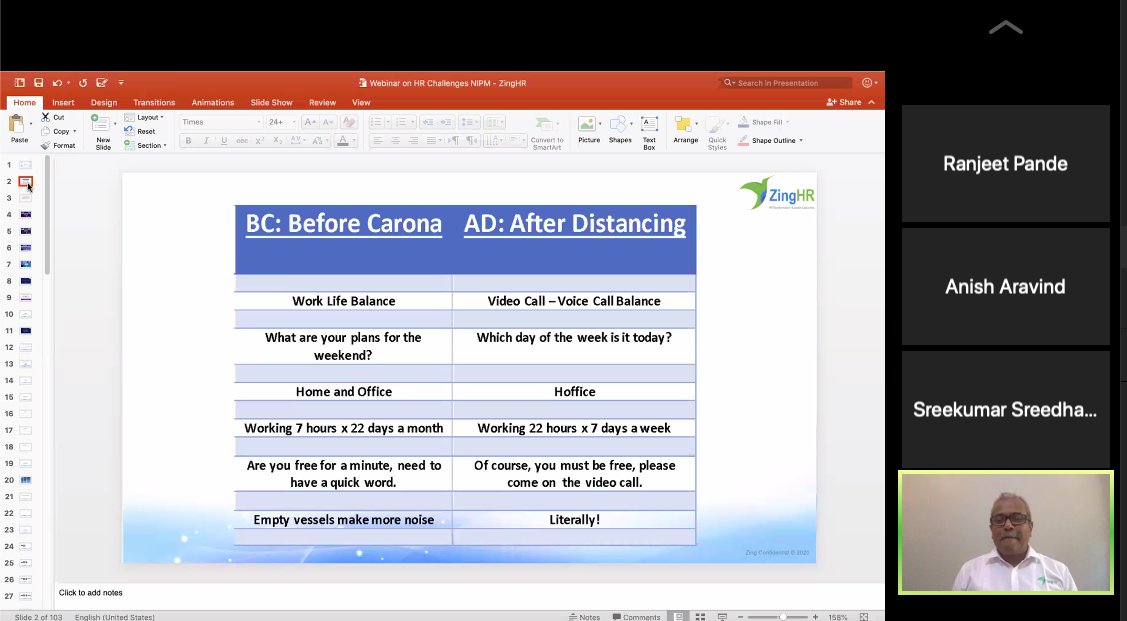Click the Clear Formatting eraser icon
The height and width of the screenshot is (621, 1127).
tap(349, 122)
